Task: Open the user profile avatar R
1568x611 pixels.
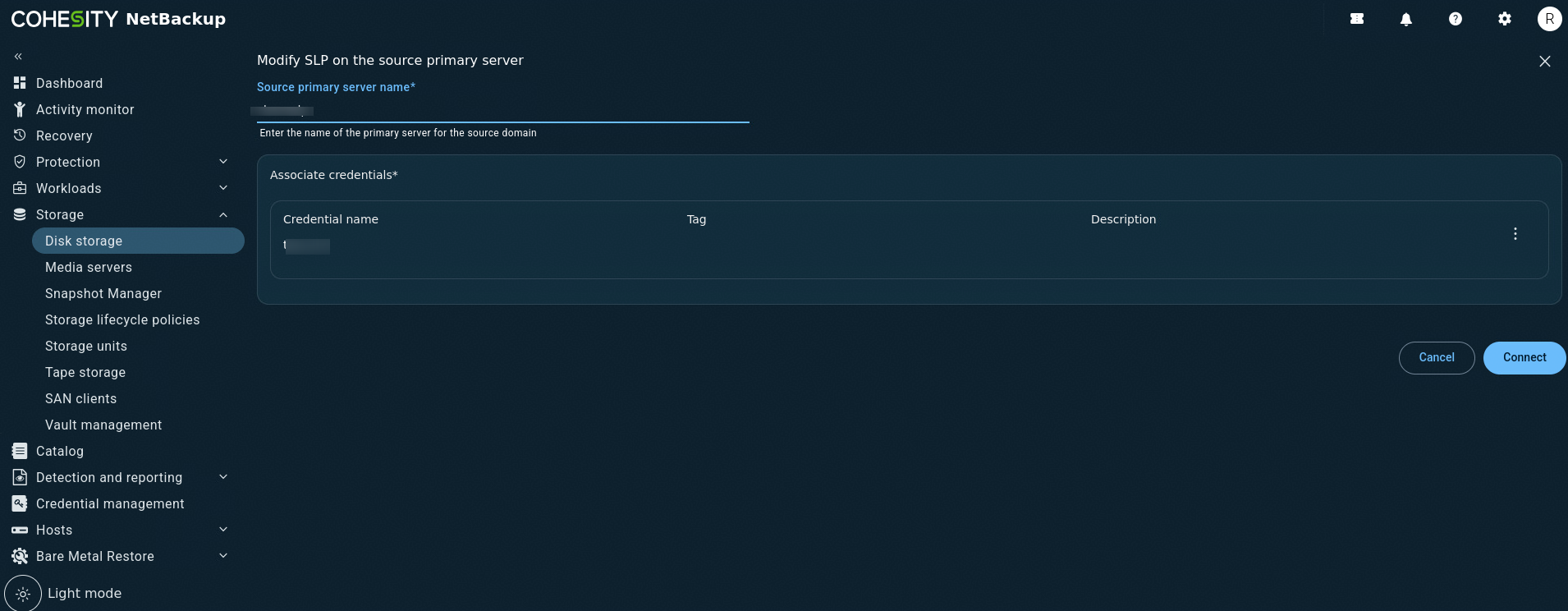Action: (x=1549, y=19)
